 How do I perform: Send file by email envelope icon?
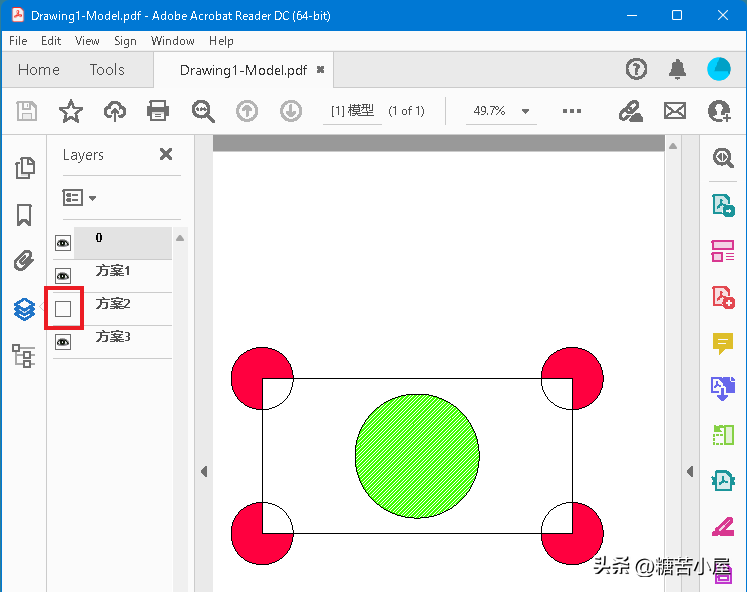pyautogui.click(x=675, y=111)
